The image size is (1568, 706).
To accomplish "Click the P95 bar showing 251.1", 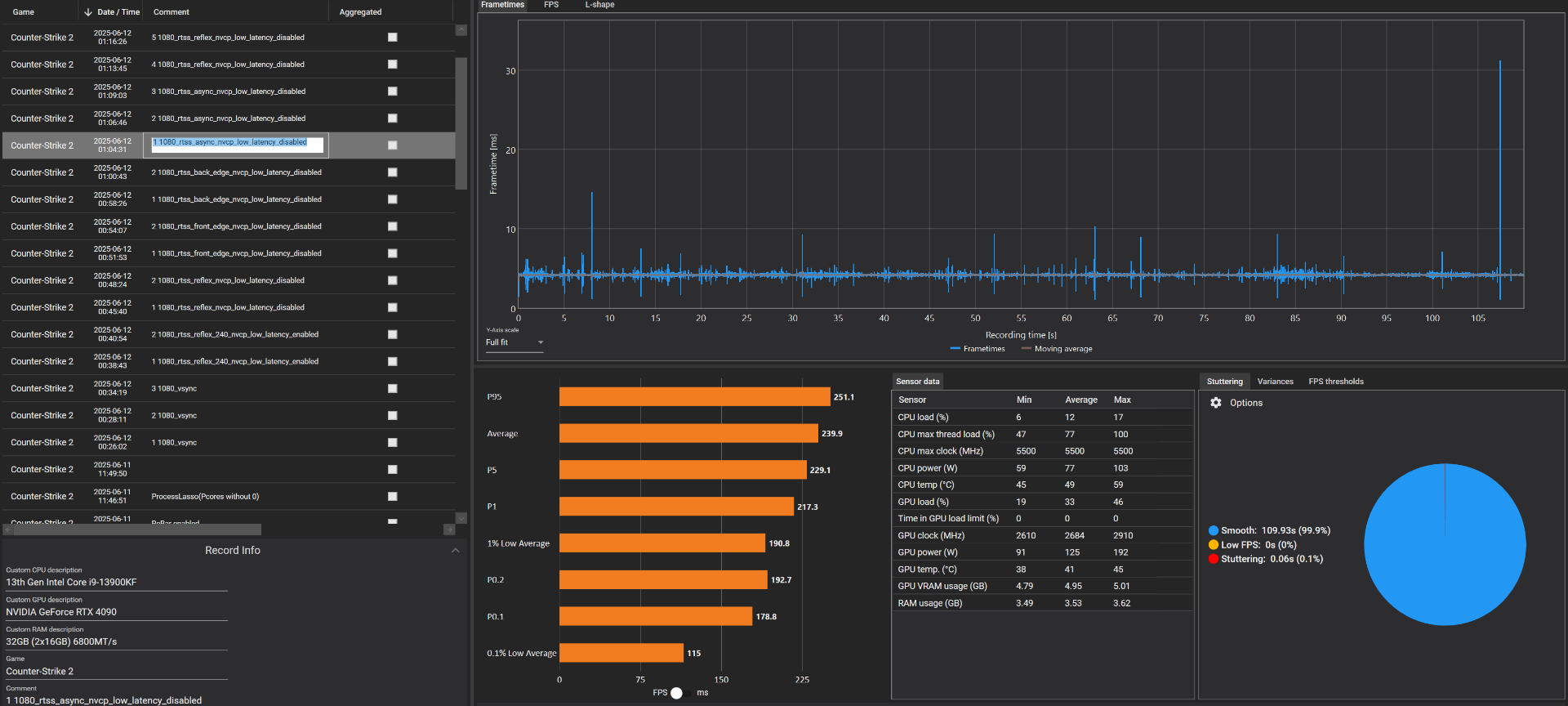I will (x=694, y=397).
